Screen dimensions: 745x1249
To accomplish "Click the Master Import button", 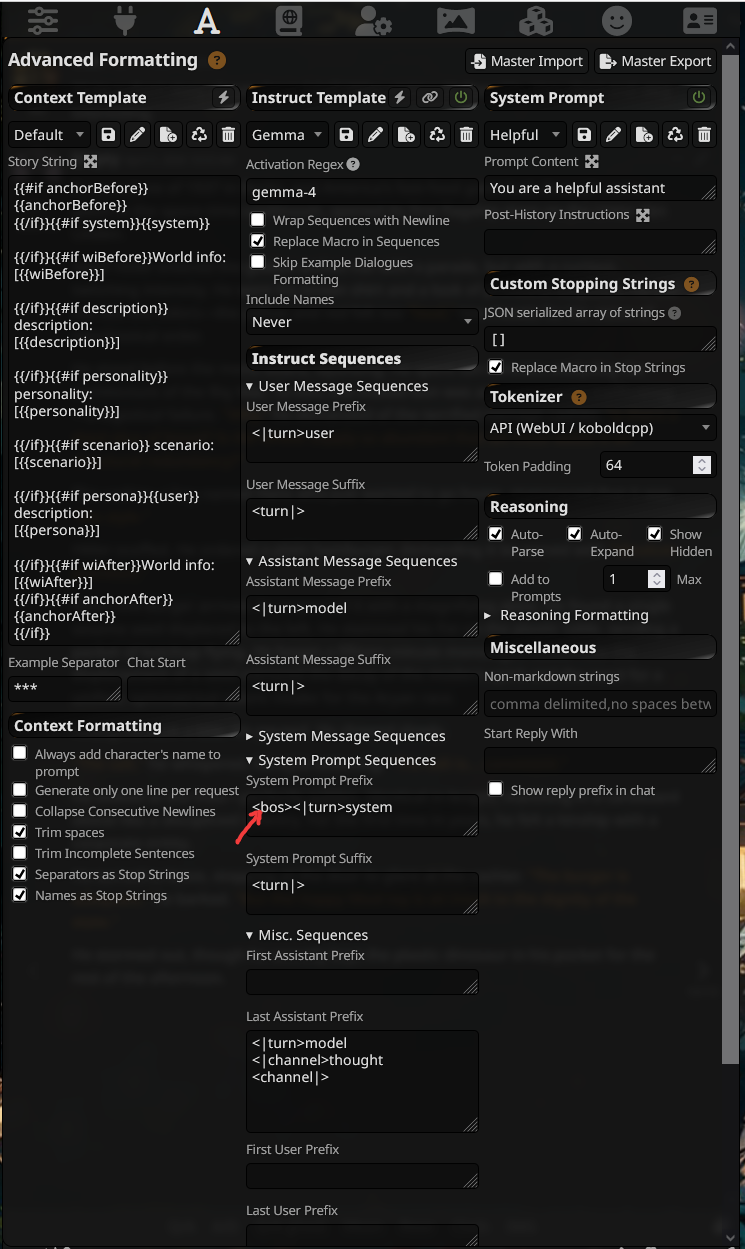I will point(527,61).
